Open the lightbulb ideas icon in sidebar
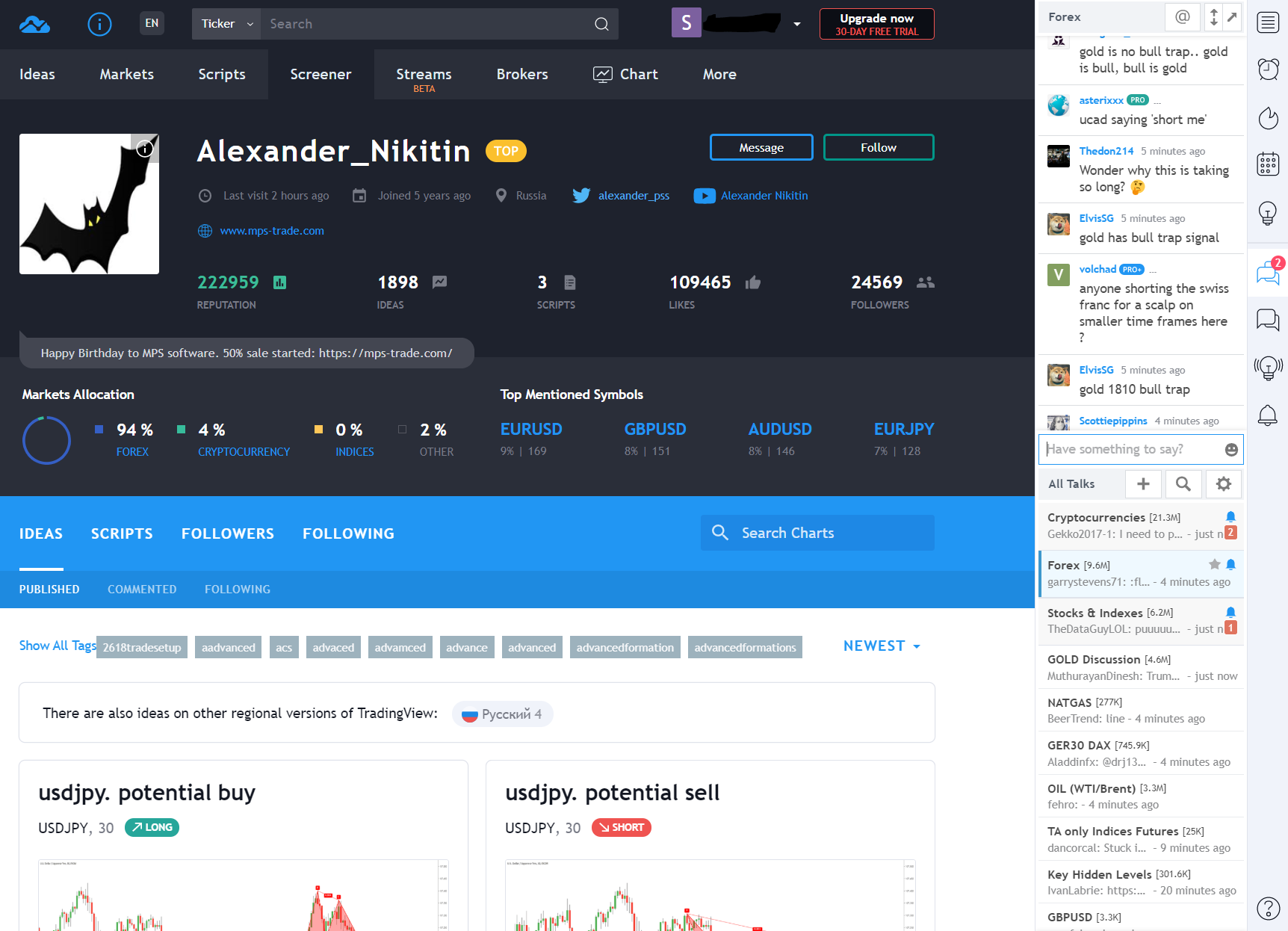The image size is (1288, 931). (x=1268, y=213)
